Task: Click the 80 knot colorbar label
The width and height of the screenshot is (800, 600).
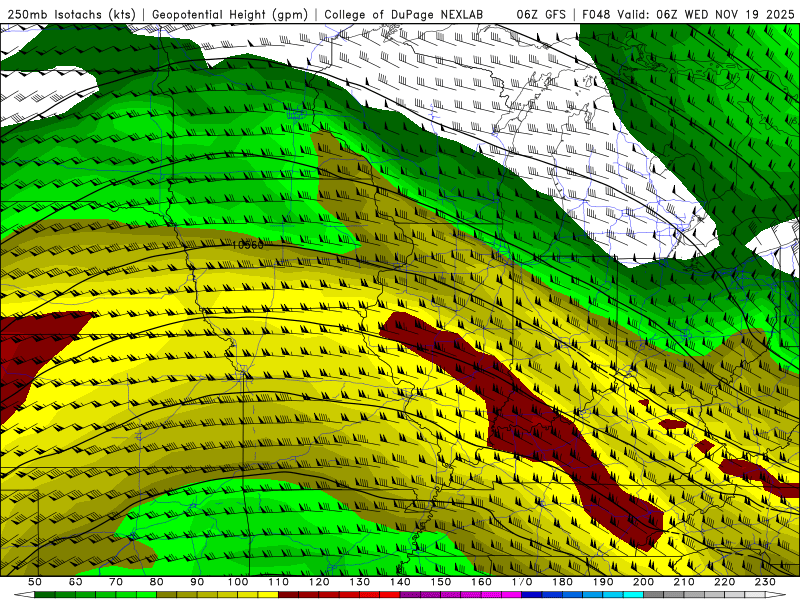Action: [157, 582]
